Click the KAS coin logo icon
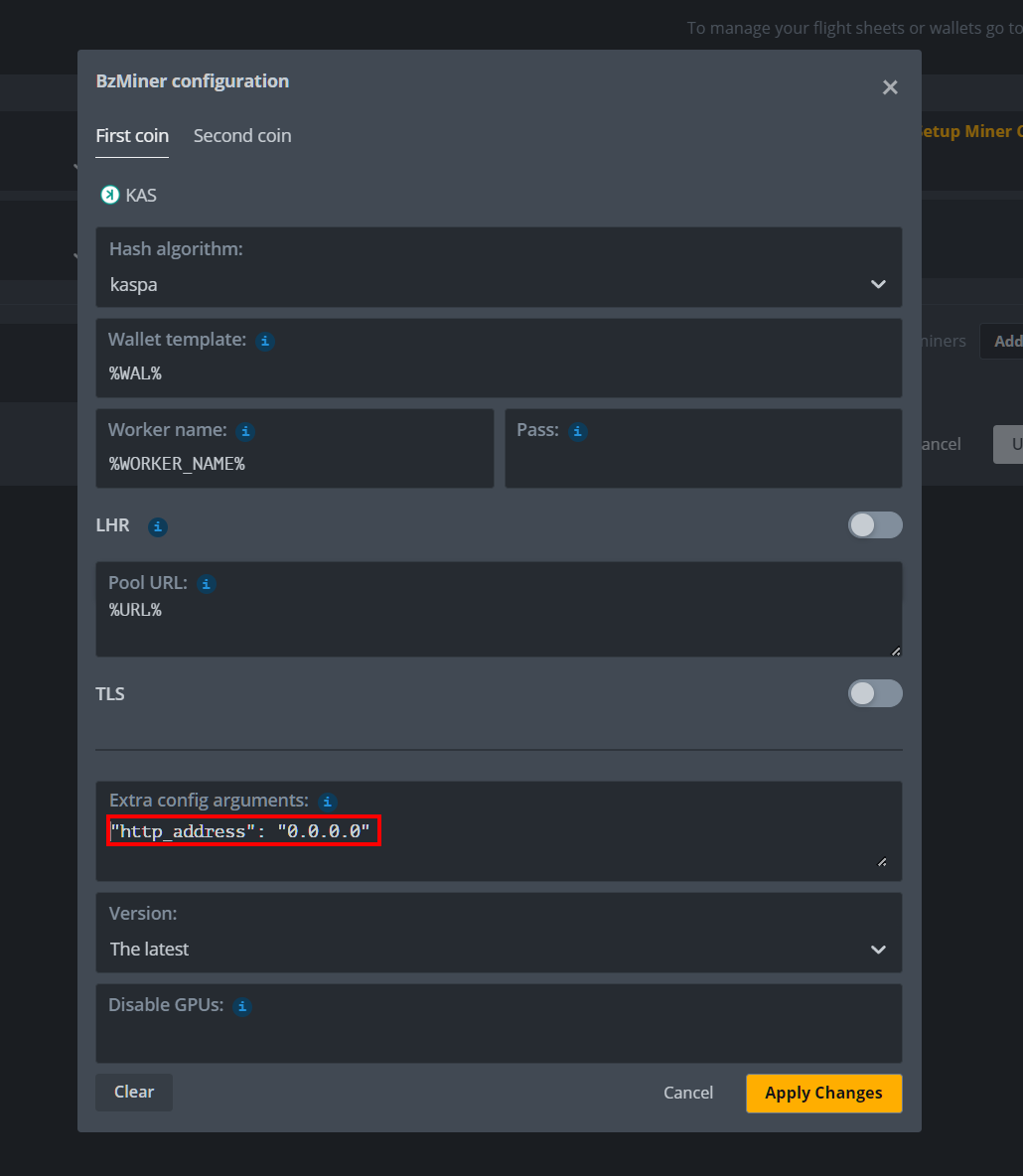The image size is (1023, 1176). click(x=109, y=196)
